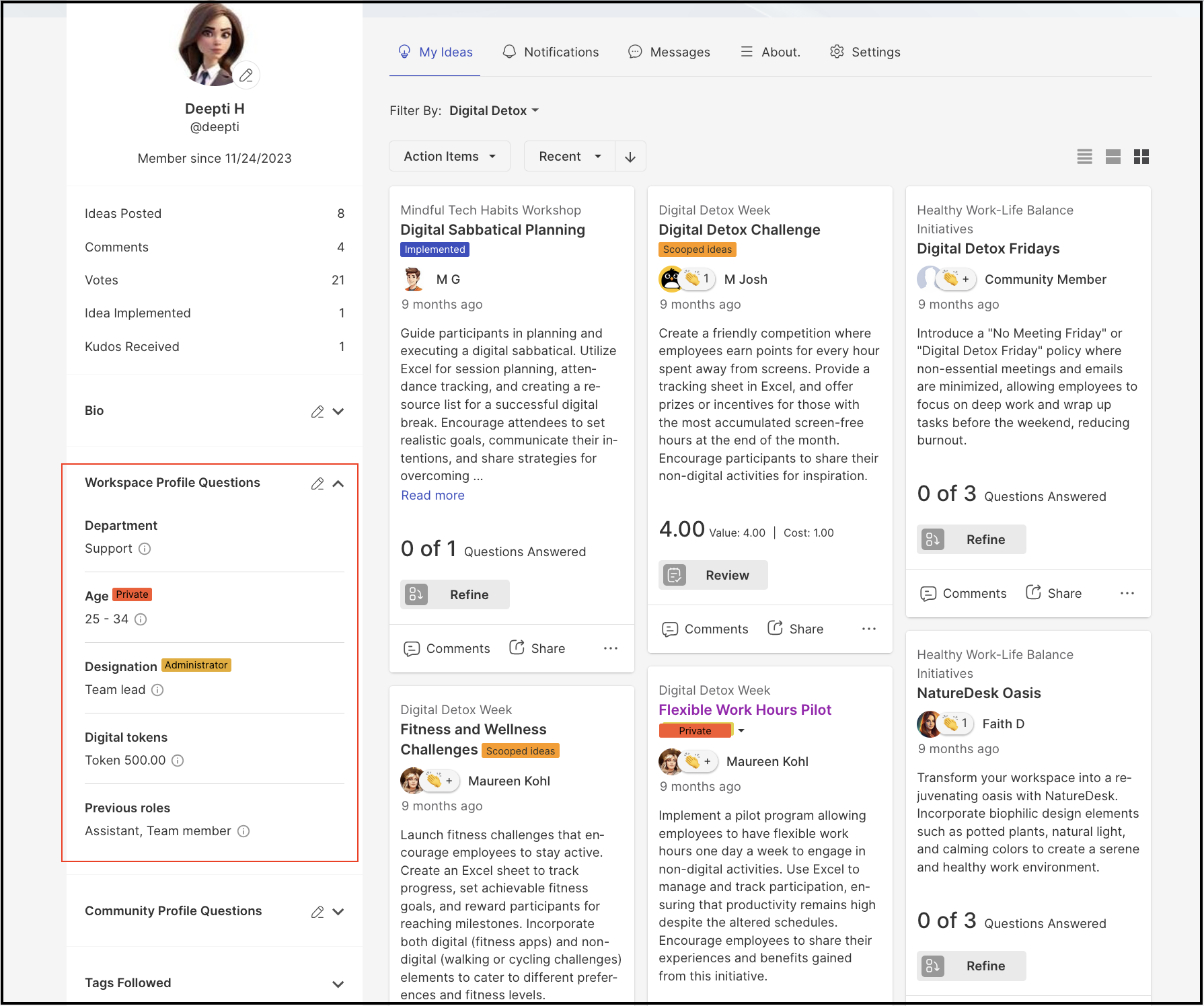Open Comments on Digital Detox Fridays card
The image size is (1204, 1006).
coord(963,593)
